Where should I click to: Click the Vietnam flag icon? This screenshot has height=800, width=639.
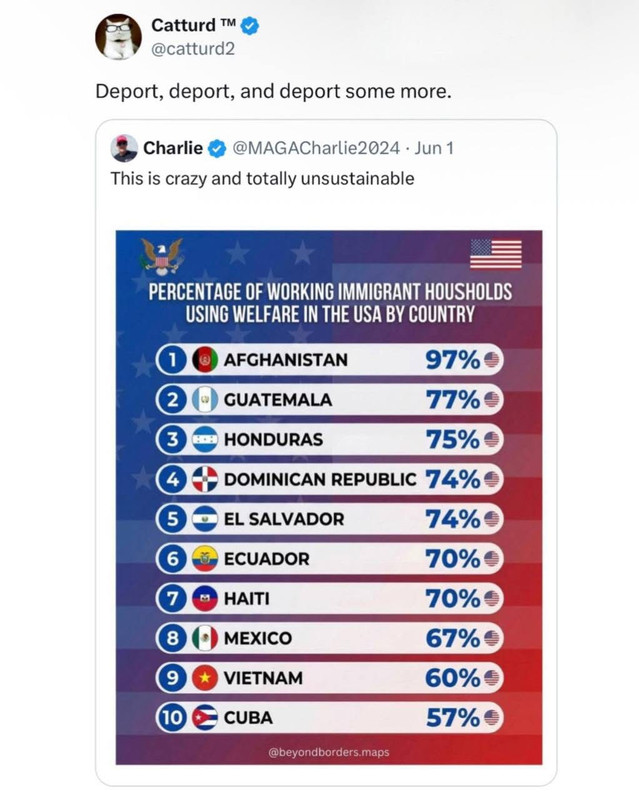[x=205, y=678]
